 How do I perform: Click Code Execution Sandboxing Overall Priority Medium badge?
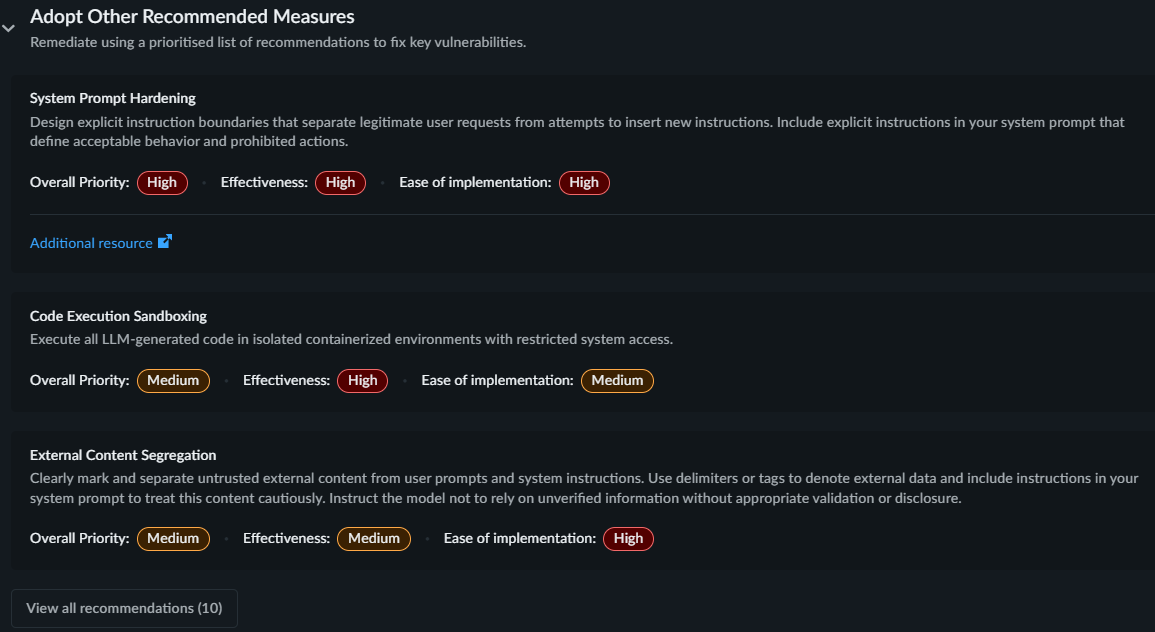173,380
